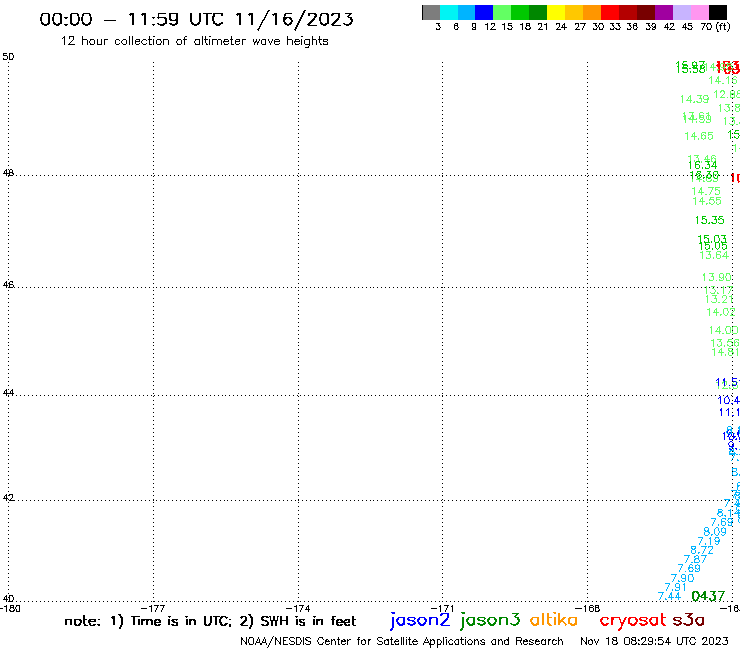
Task: Click the wave height value 7.19
Action: point(709,541)
